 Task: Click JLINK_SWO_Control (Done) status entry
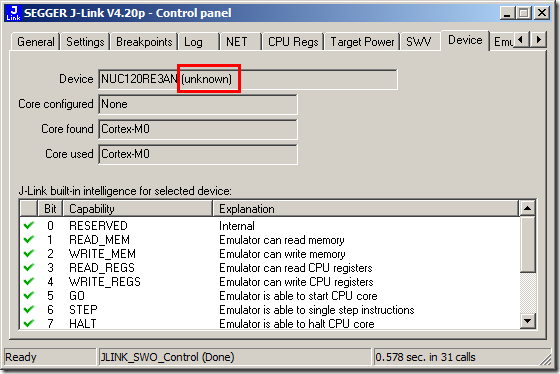(x=235, y=357)
